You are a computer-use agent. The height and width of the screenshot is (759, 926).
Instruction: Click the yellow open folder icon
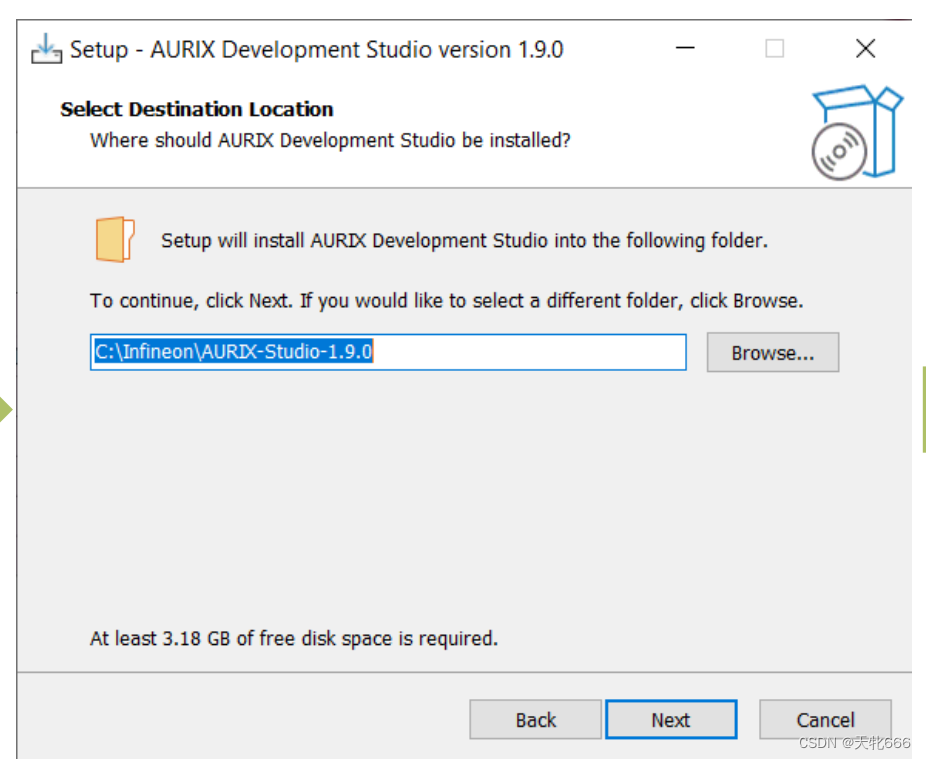pyautogui.click(x=113, y=239)
